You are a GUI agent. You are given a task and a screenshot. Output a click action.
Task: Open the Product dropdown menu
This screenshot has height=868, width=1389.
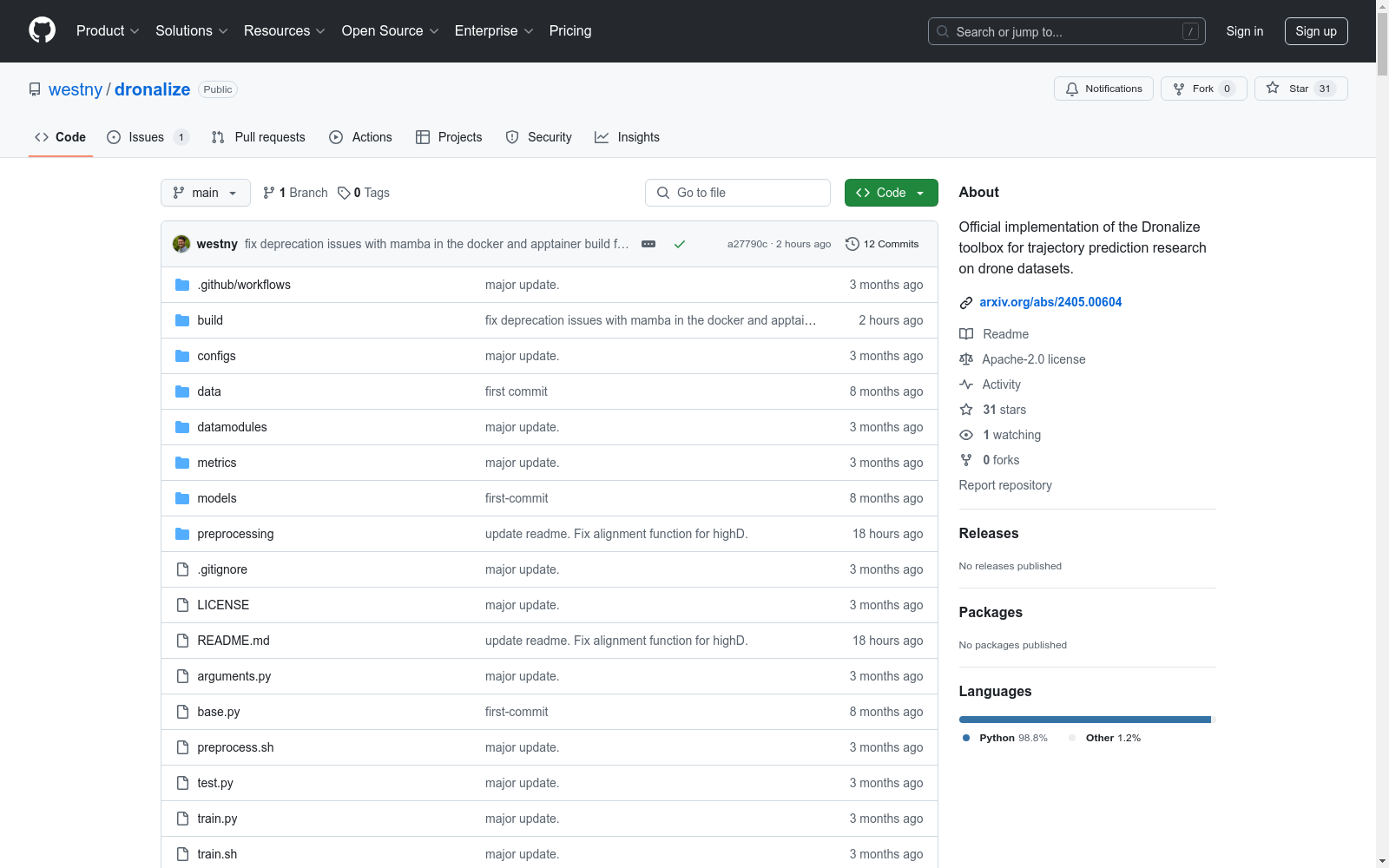[108, 30]
